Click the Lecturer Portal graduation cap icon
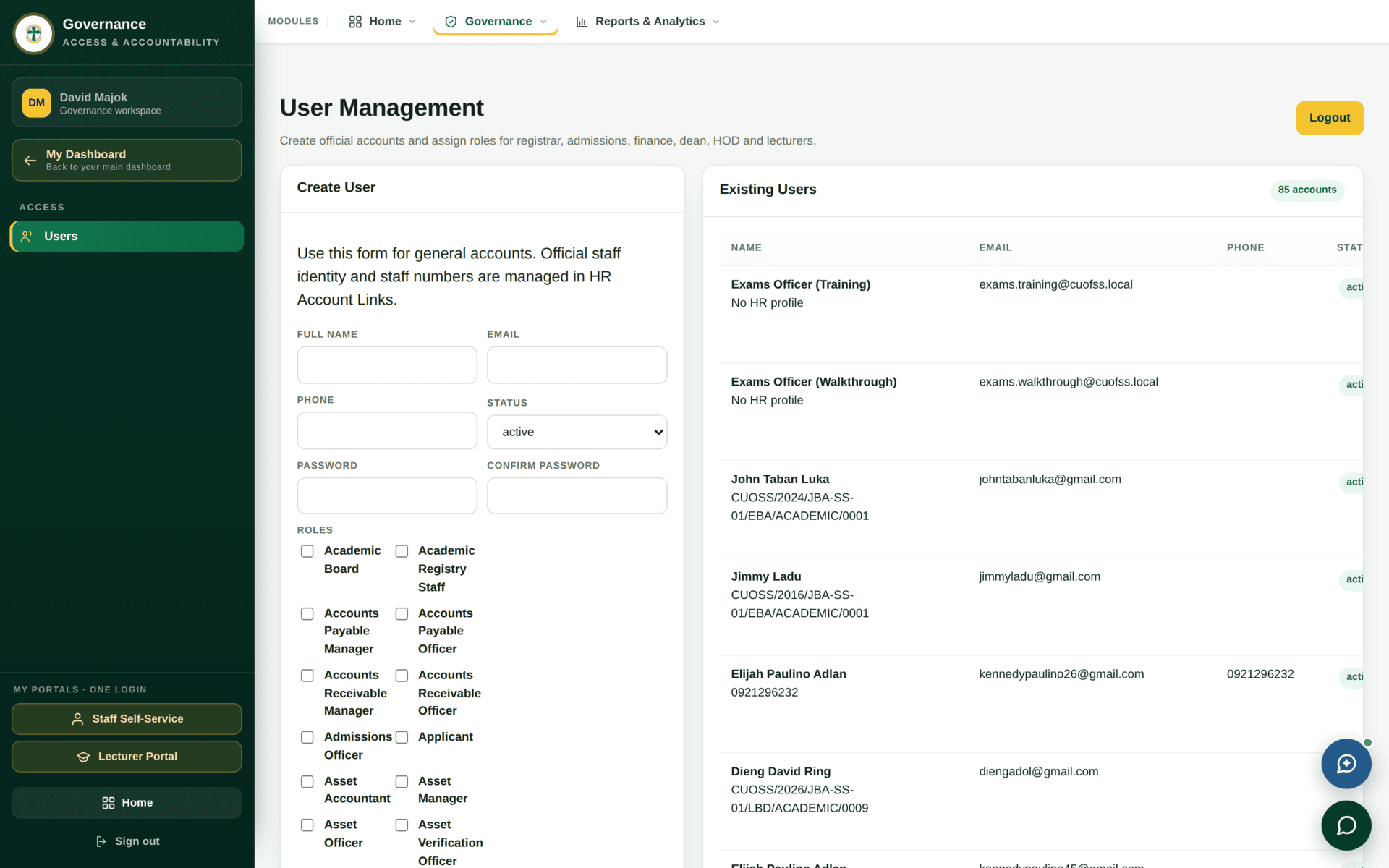Image resolution: width=1389 pixels, height=868 pixels. (x=83, y=757)
